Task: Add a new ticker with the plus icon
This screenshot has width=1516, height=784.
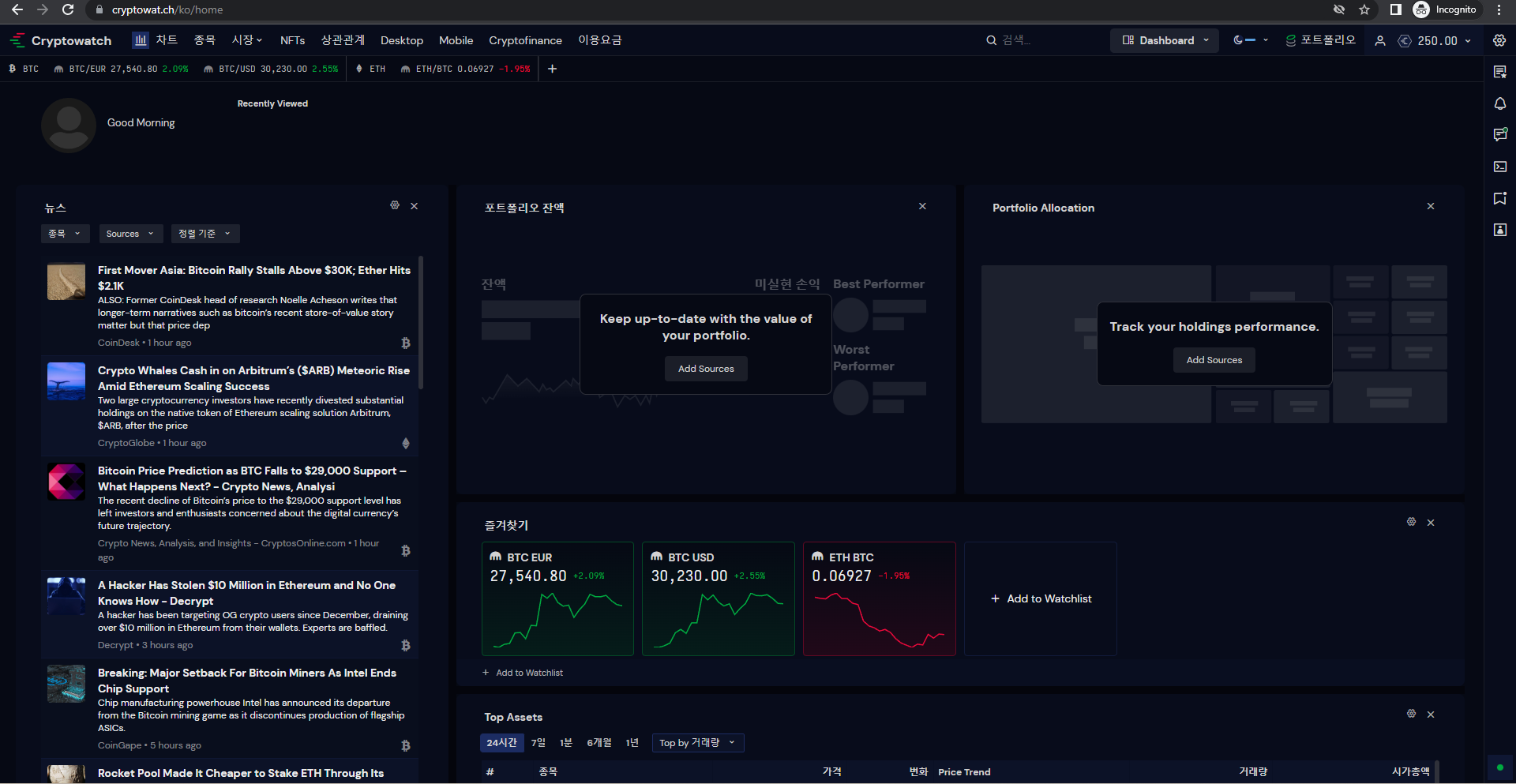Action: (553, 69)
